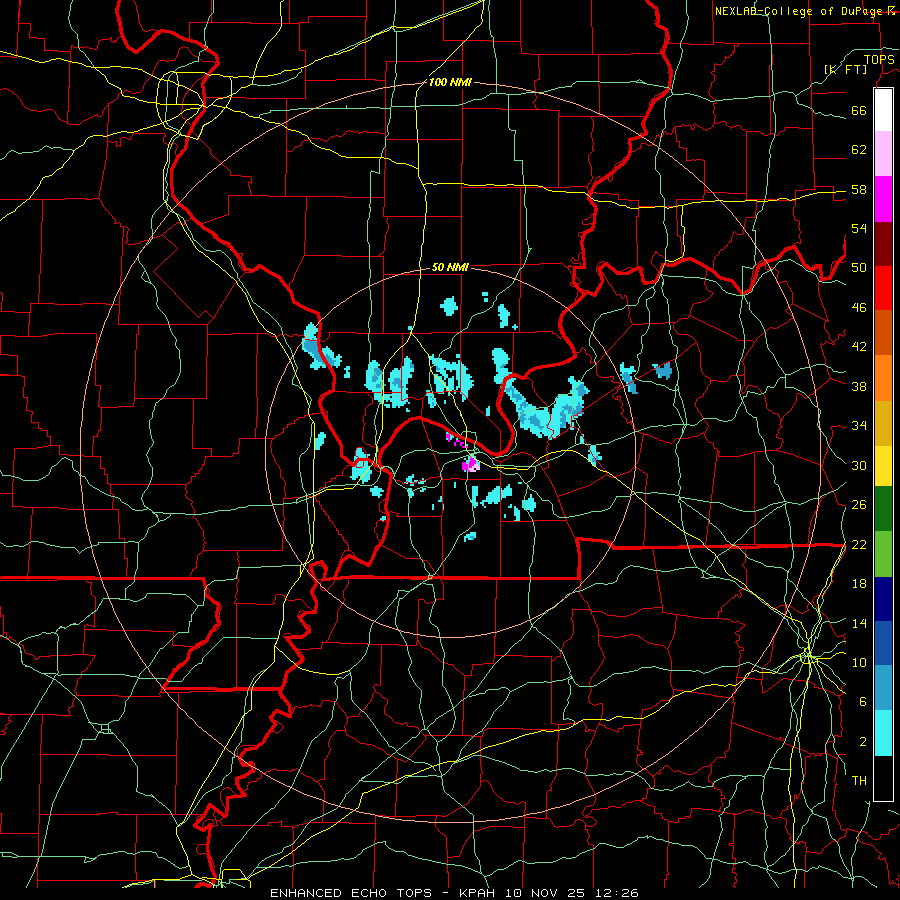Click the bright magenta legend swatch
Screen dimensions: 900x900
(883, 199)
